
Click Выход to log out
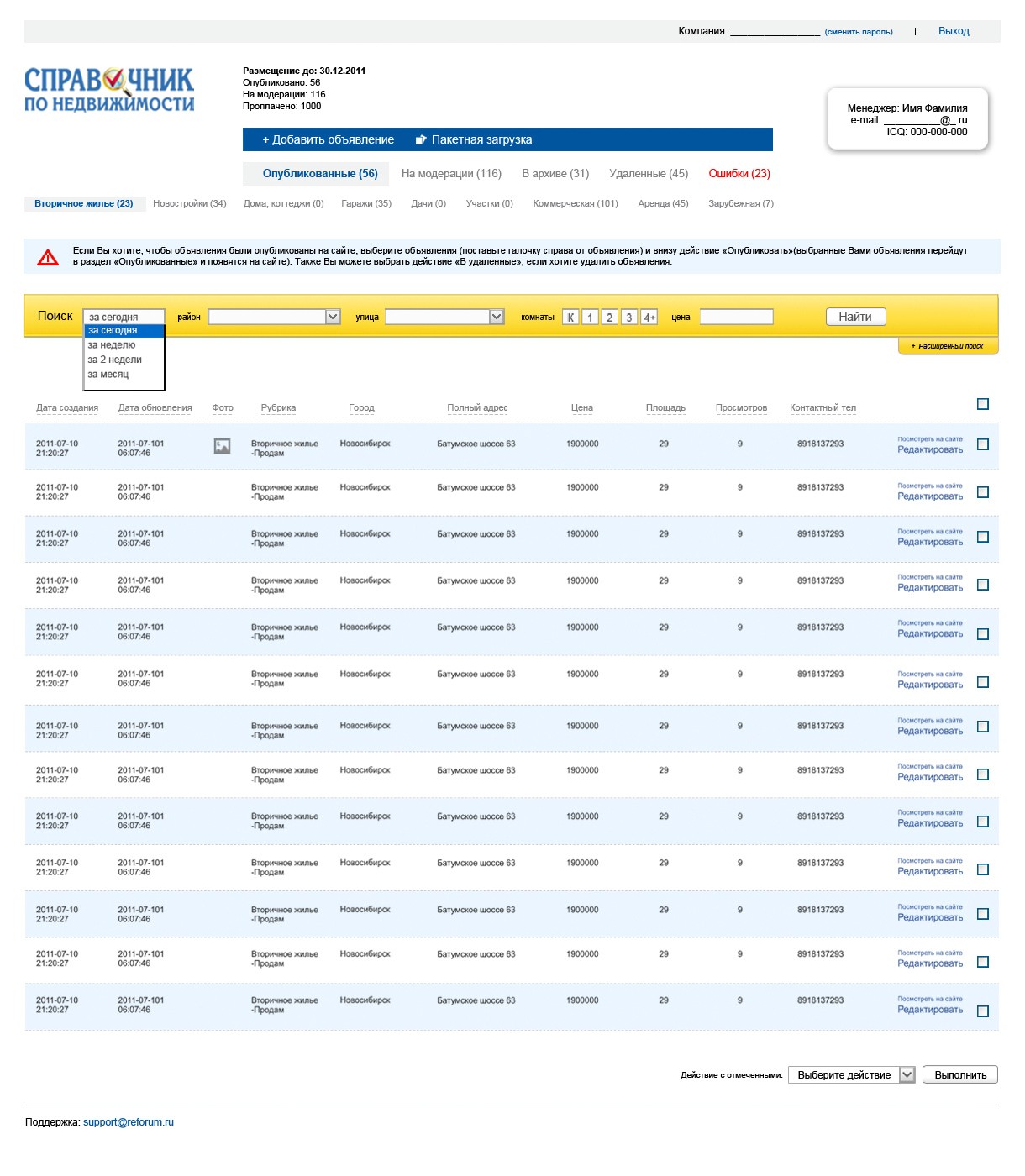pos(954,31)
